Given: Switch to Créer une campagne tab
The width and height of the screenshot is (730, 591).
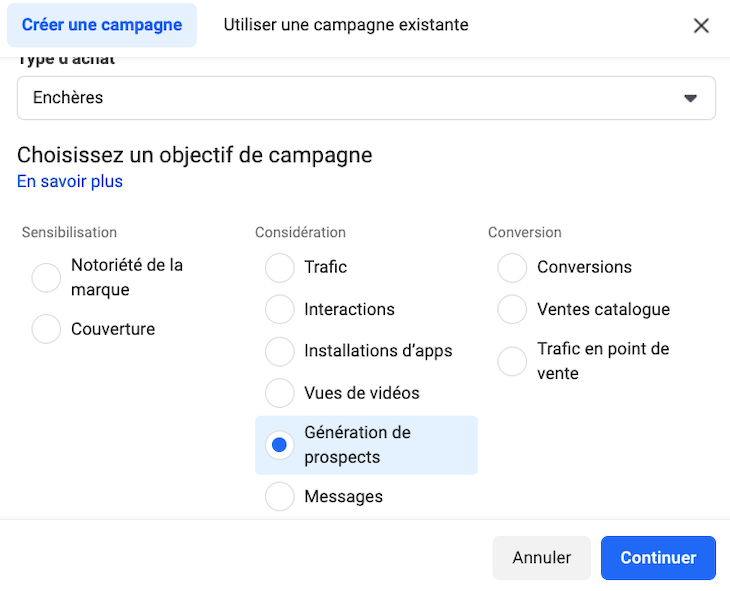Looking at the screenshot, I should pyautogui.click(x=102, y=25).
